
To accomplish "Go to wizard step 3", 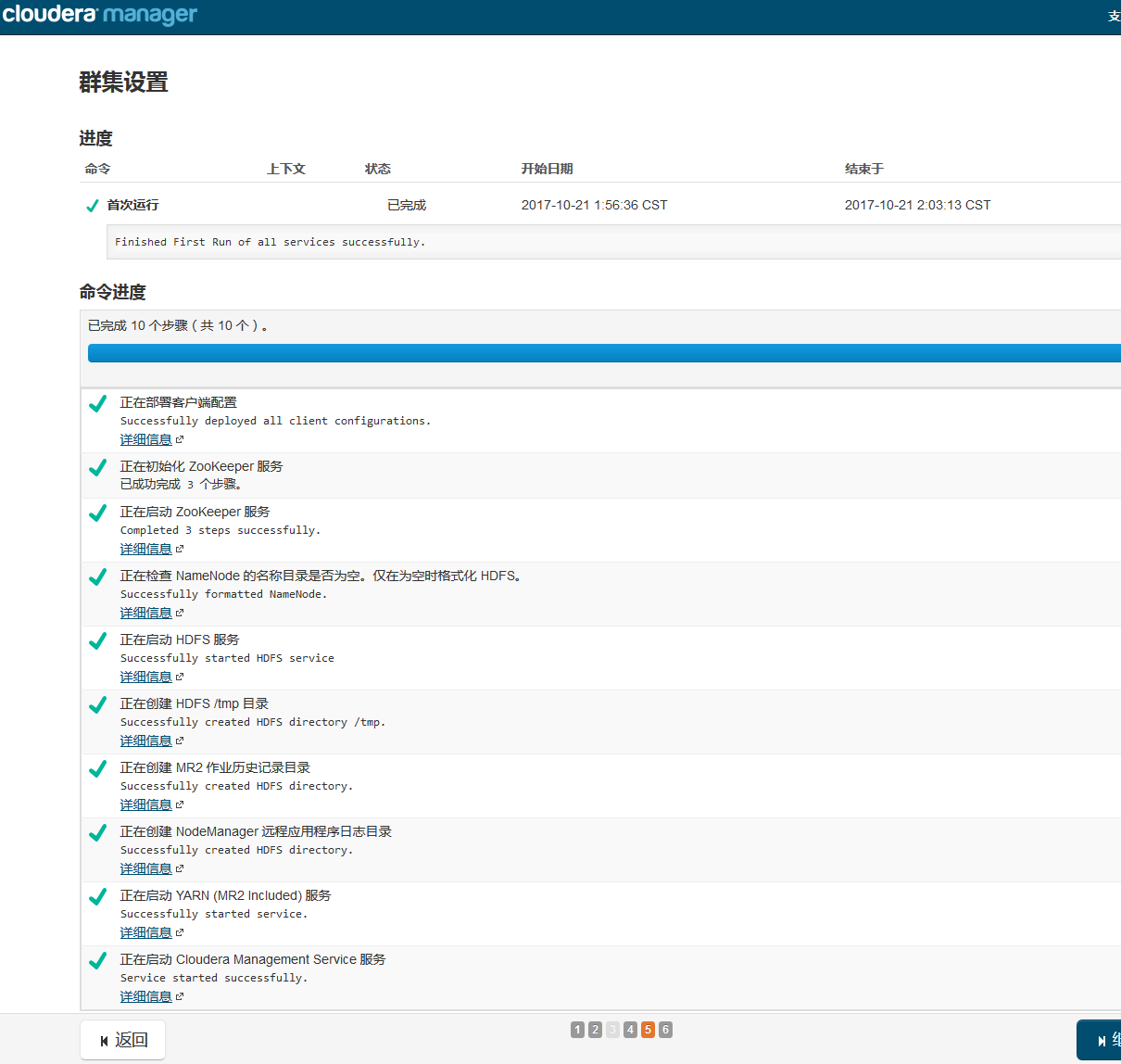I will 612,1030.
